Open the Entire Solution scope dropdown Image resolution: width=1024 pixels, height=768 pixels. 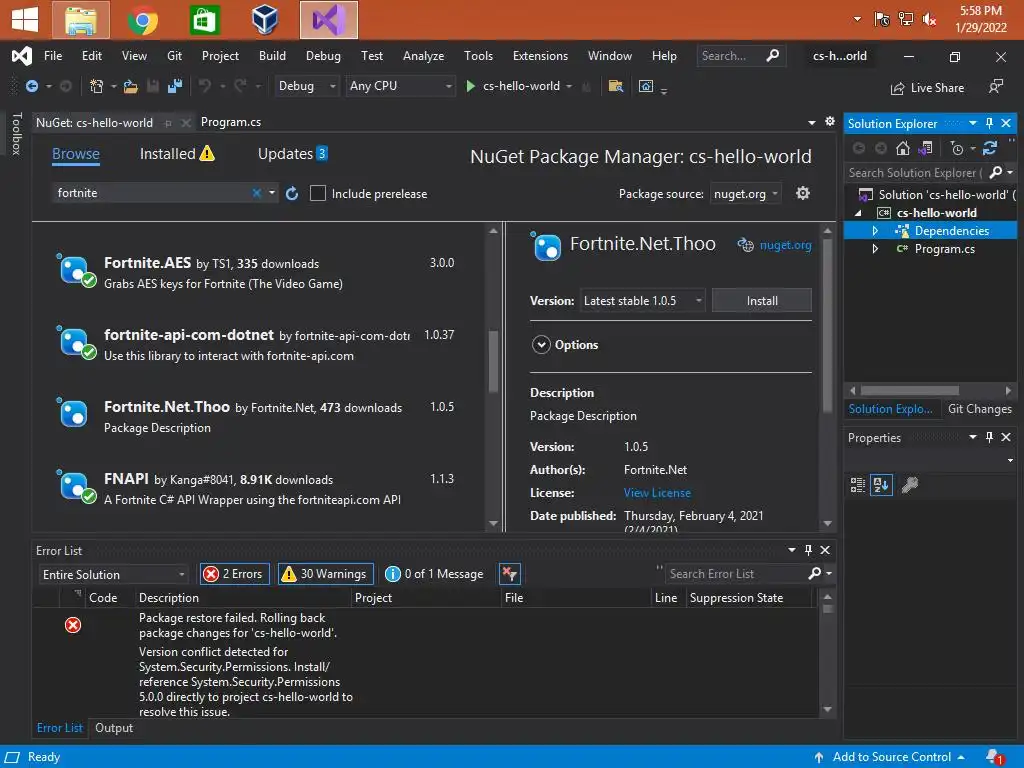[x=114, y=575]
